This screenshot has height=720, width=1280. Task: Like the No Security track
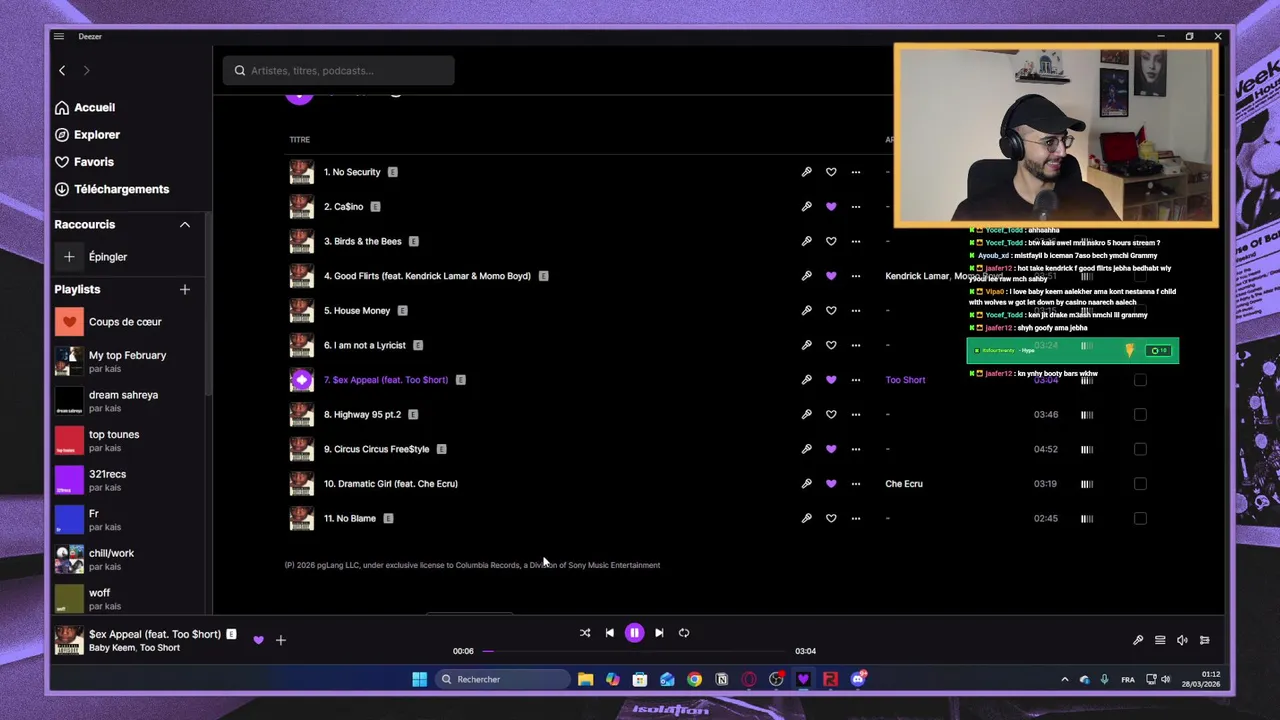tap(831, 172)
